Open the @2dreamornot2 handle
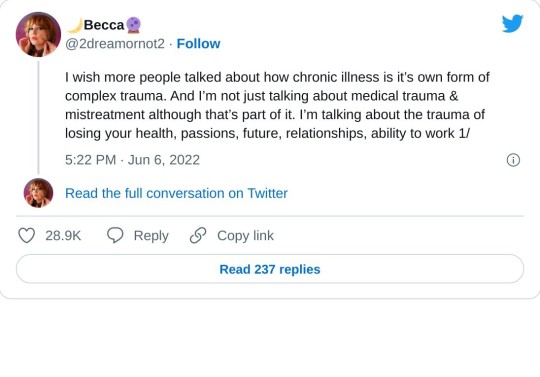Screen dimensions: 540x377 [x=115, y=44]
